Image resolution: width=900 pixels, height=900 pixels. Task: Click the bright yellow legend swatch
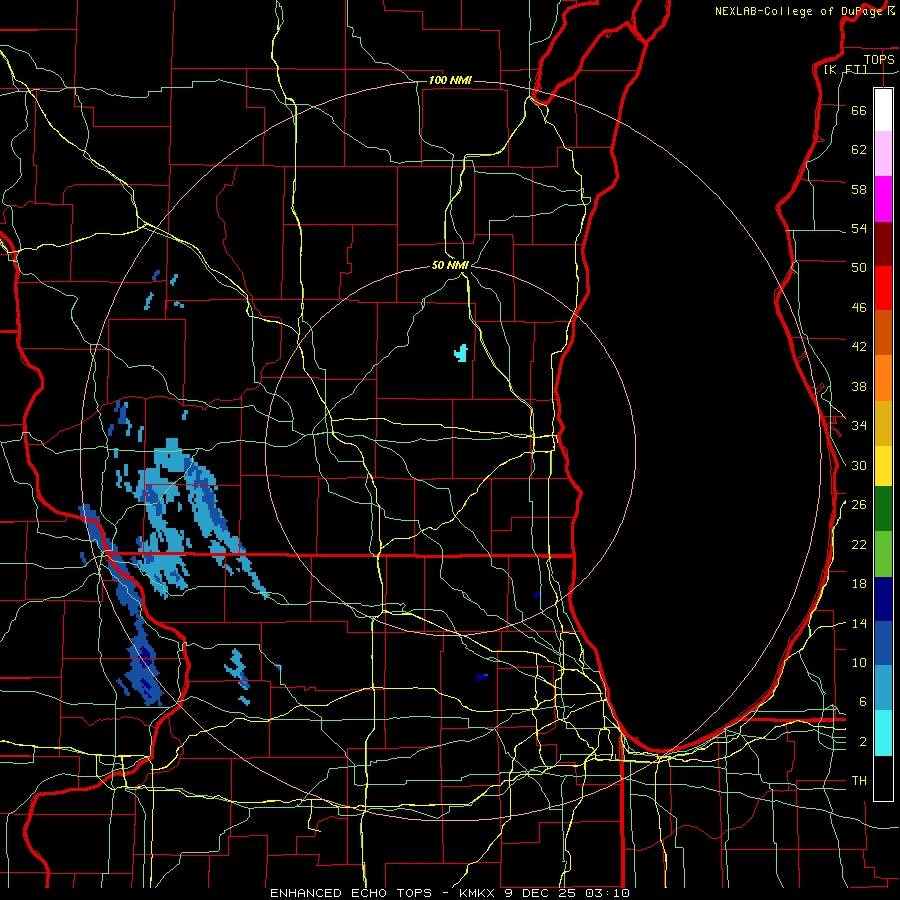[883, 466]
